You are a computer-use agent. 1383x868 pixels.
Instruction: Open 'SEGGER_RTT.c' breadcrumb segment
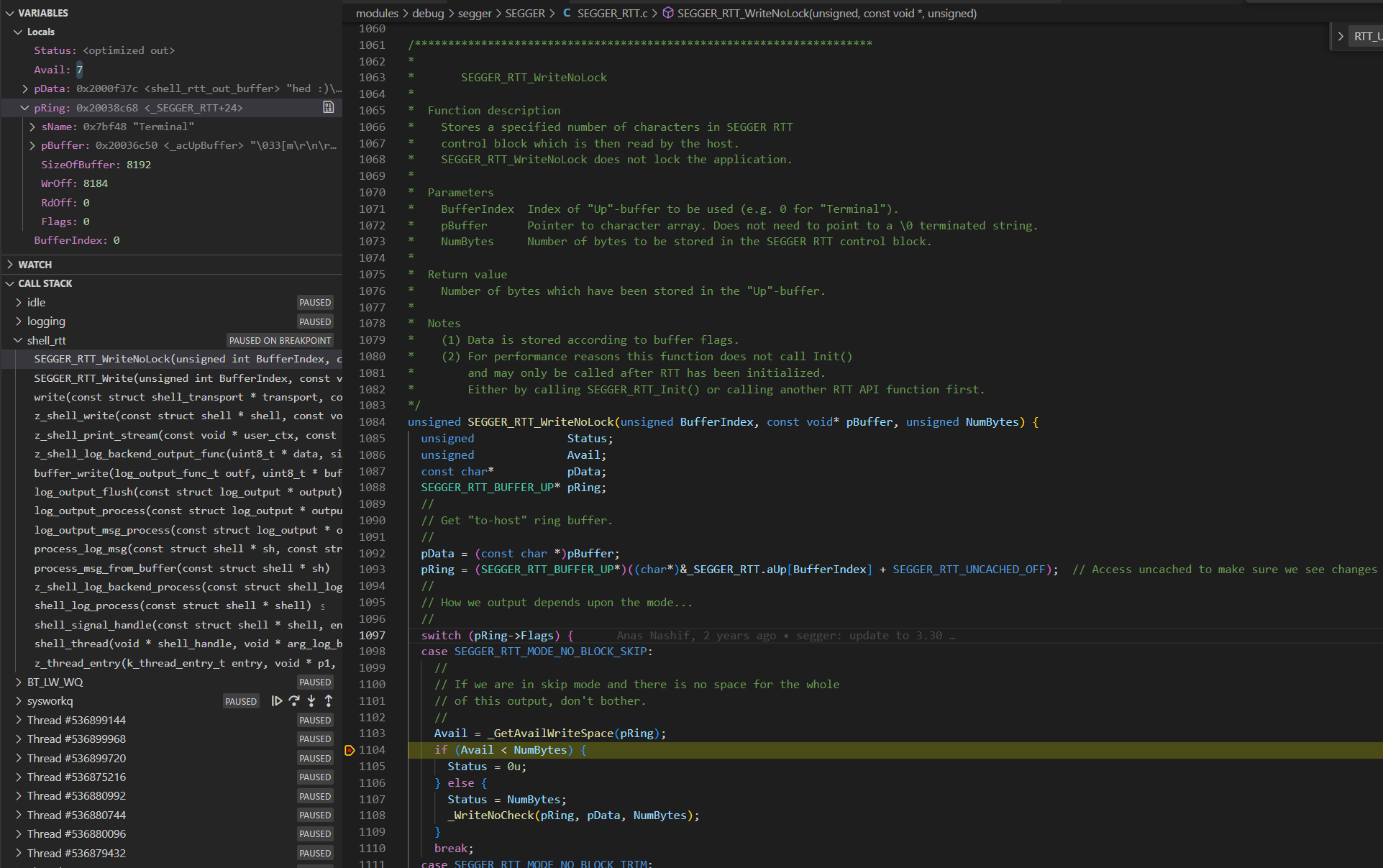612,13
